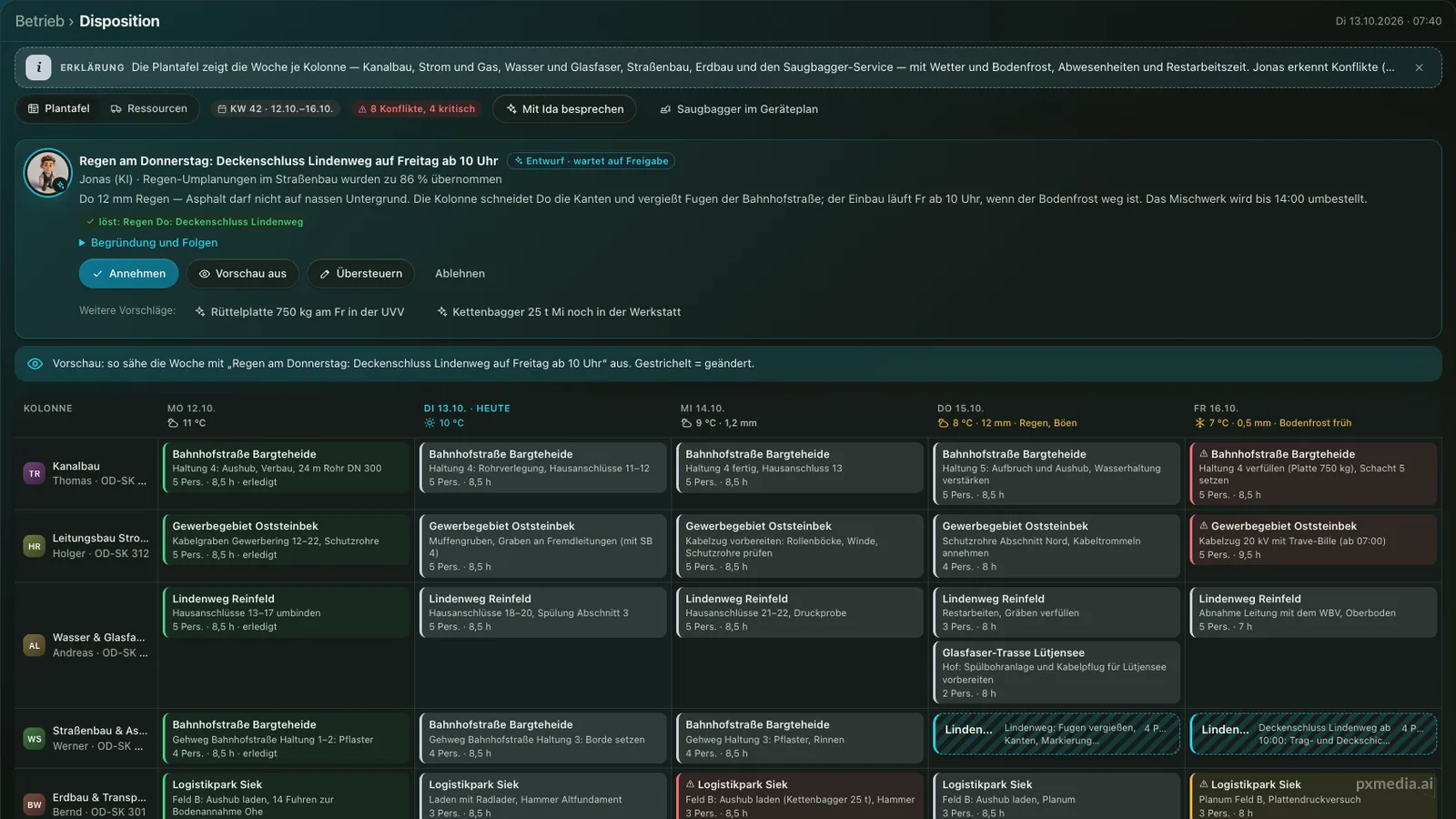Open Kanalbau Friday card Haltung 4 verfüllen
The image size is (1456, 819).
pyautogui.click(x=1313, y=474)
